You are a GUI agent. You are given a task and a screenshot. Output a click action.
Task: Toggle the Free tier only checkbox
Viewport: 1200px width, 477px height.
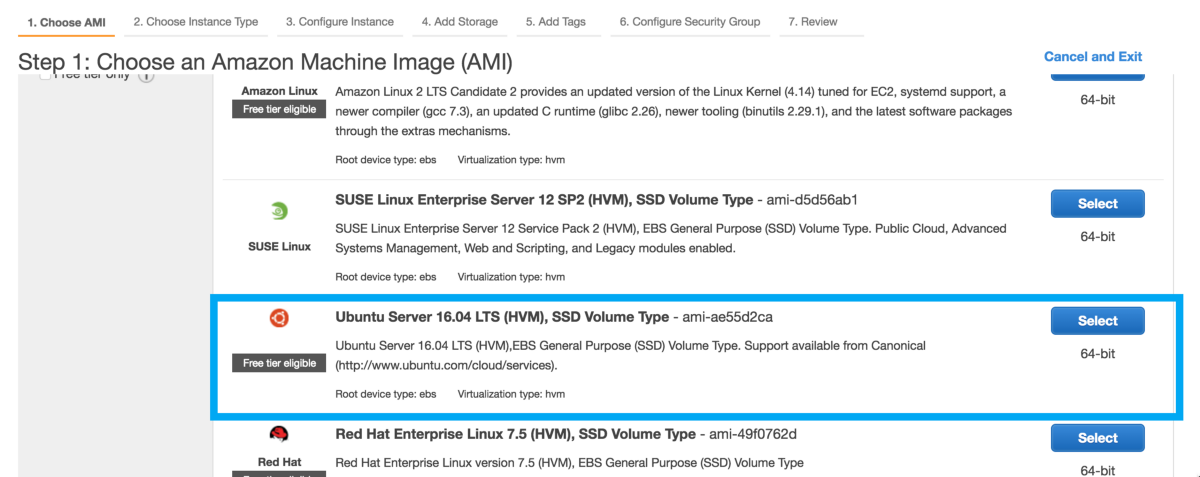pyautogui.click(x=45, y=76)
